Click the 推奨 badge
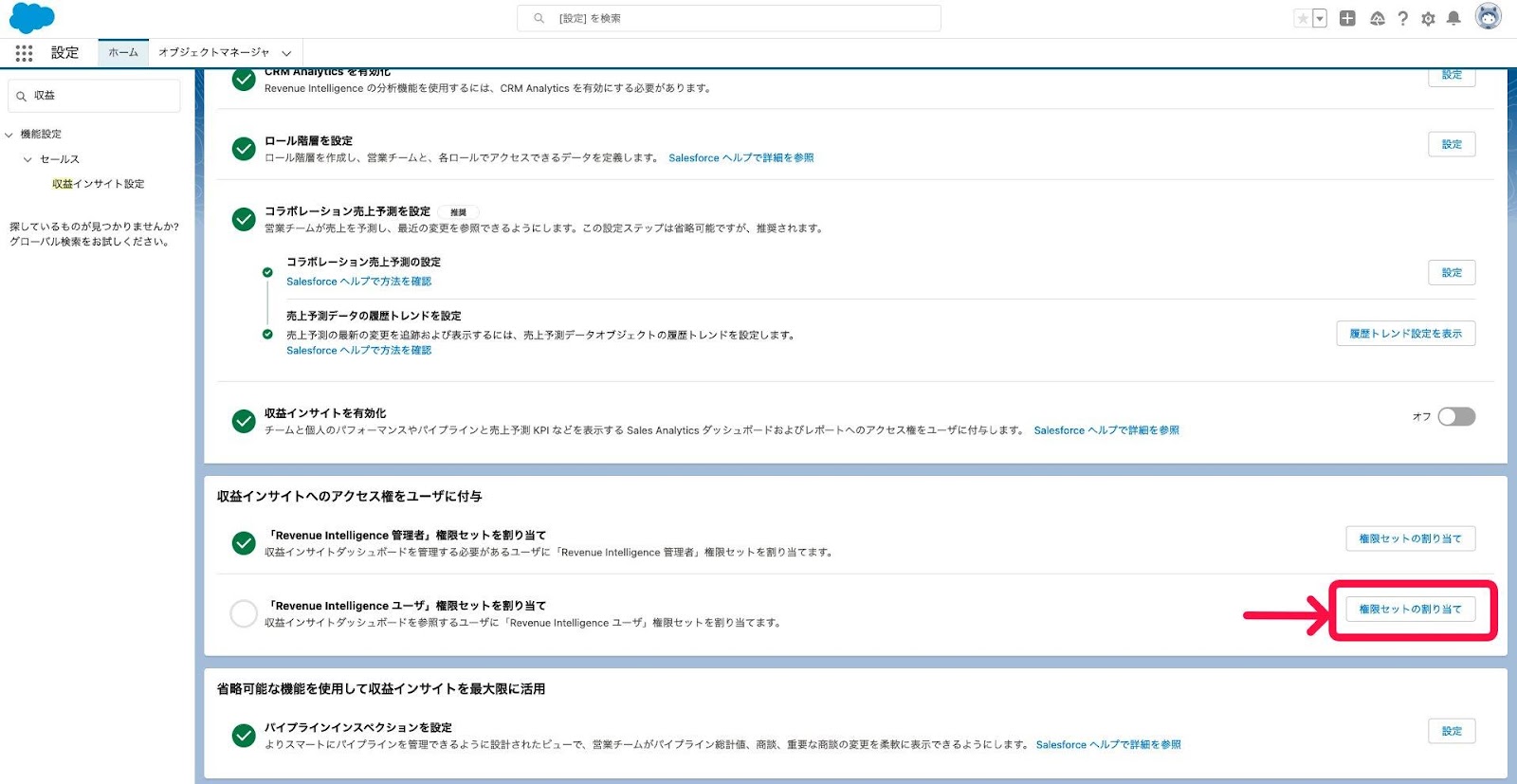1517x784 pixels. pyautogui.click(x=459, y=212)
